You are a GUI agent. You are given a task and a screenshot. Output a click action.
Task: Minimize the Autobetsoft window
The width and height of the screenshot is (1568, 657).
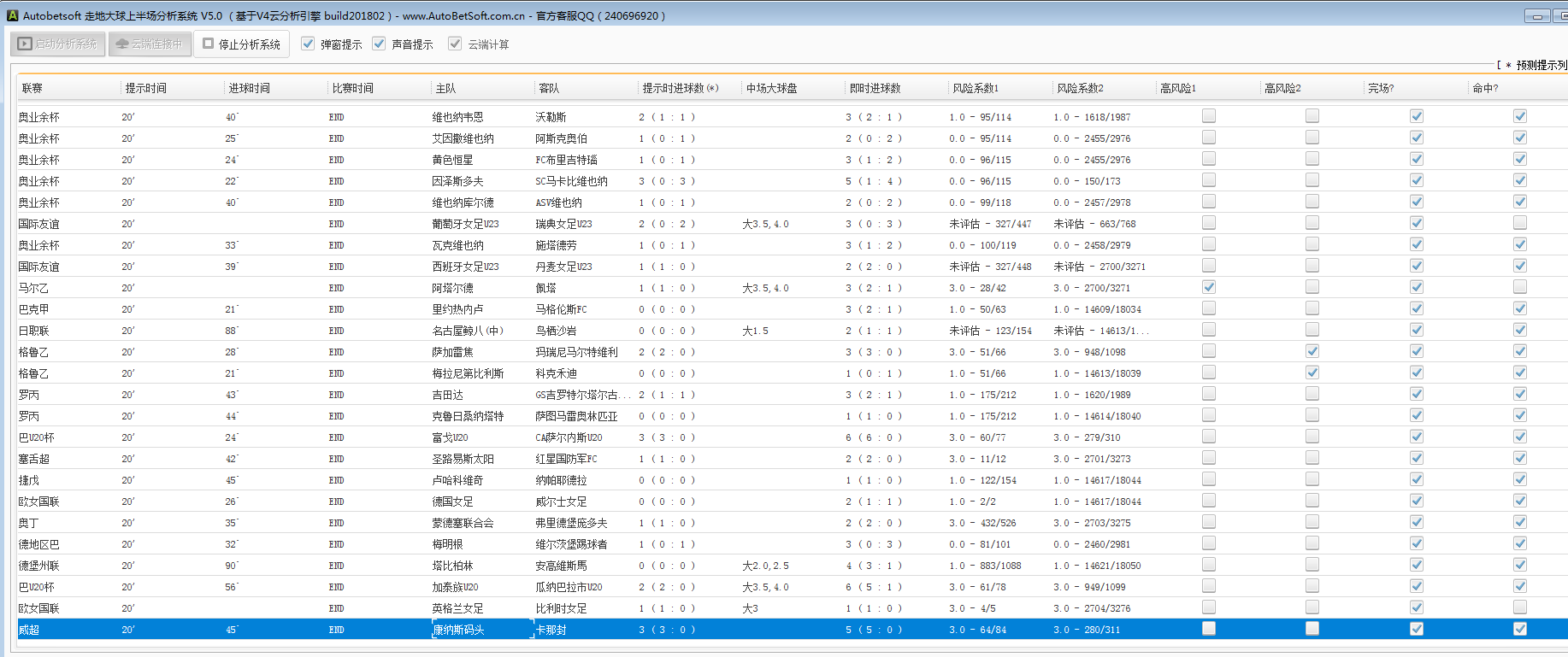point(1536,16)
